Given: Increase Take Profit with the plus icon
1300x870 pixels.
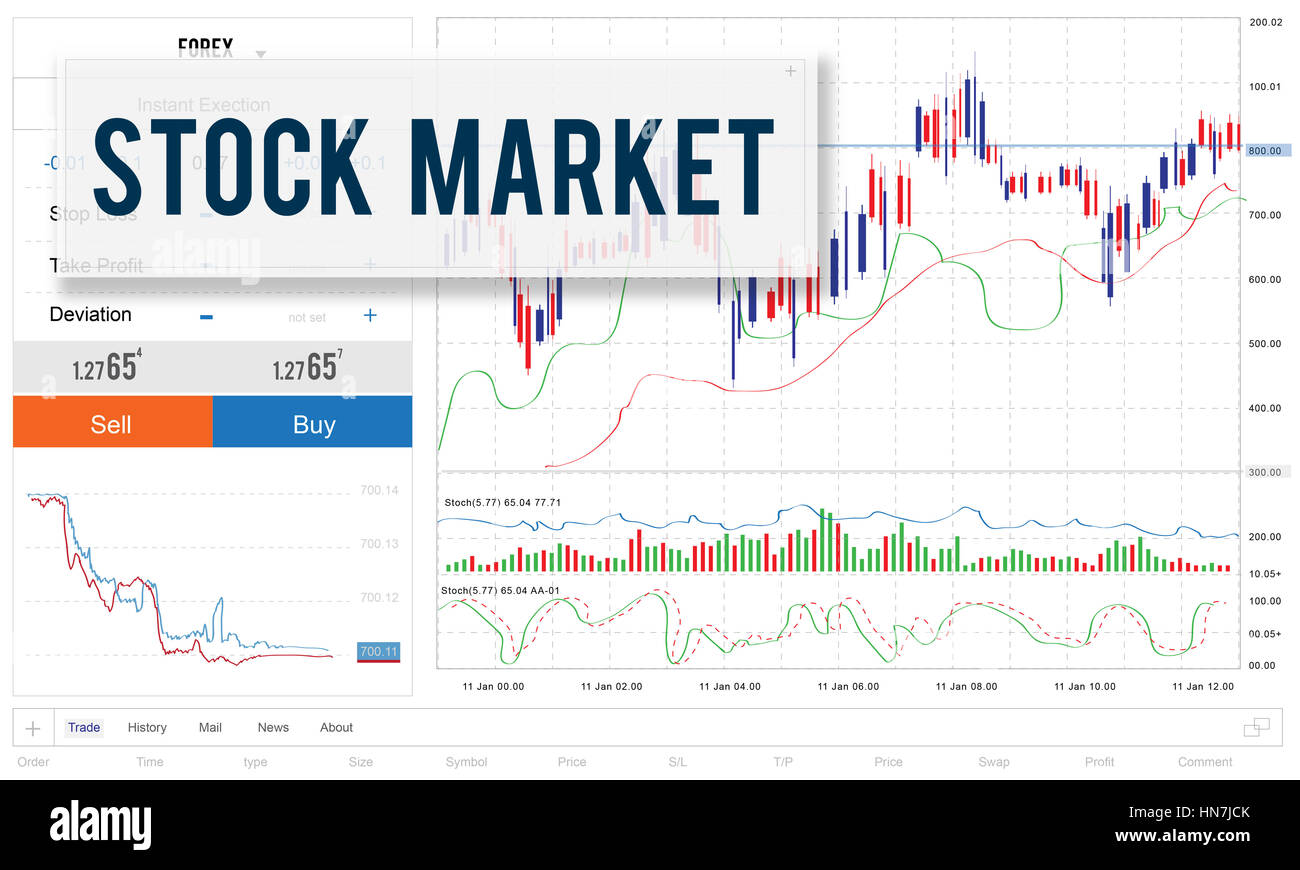Looking at the screenshot, I should click(x=370, y=264).
